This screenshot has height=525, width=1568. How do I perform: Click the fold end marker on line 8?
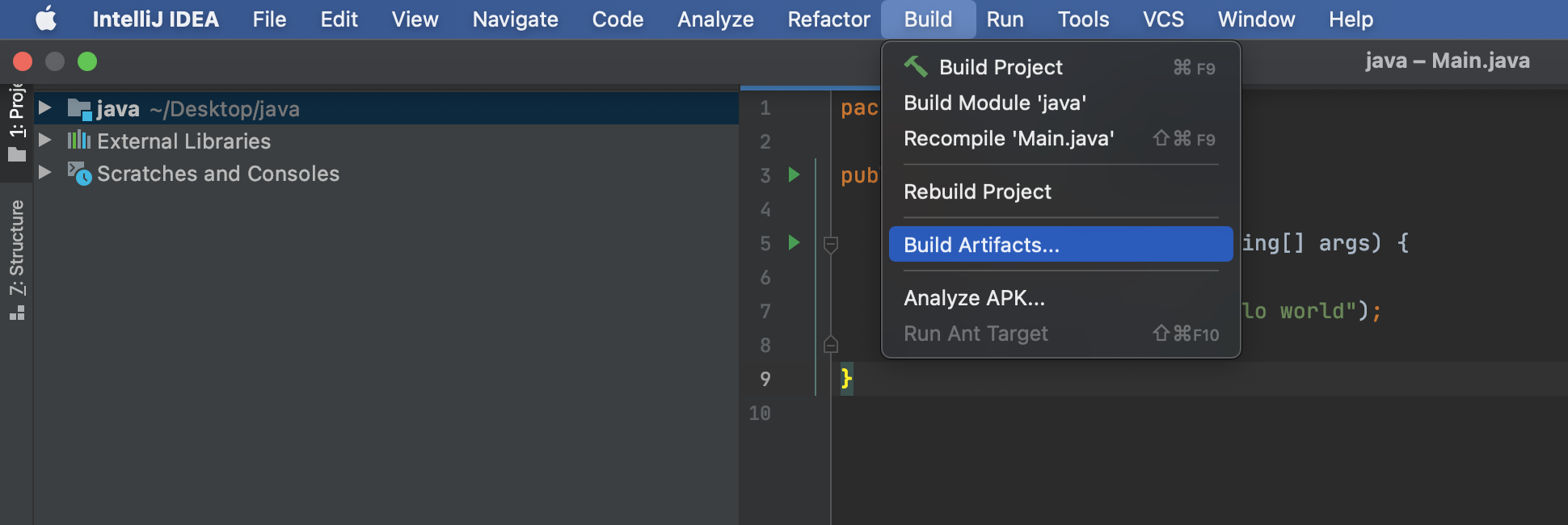click(x=830, y=345)
